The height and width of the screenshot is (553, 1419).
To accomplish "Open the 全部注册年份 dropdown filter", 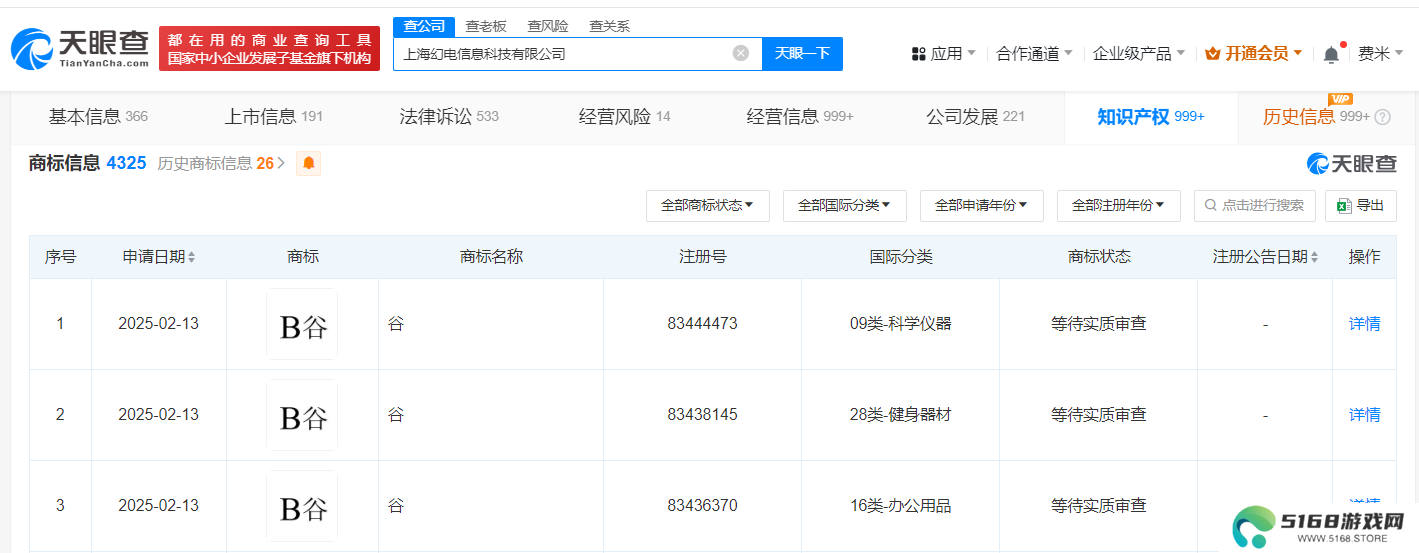I will click(x=1118, y=205).
